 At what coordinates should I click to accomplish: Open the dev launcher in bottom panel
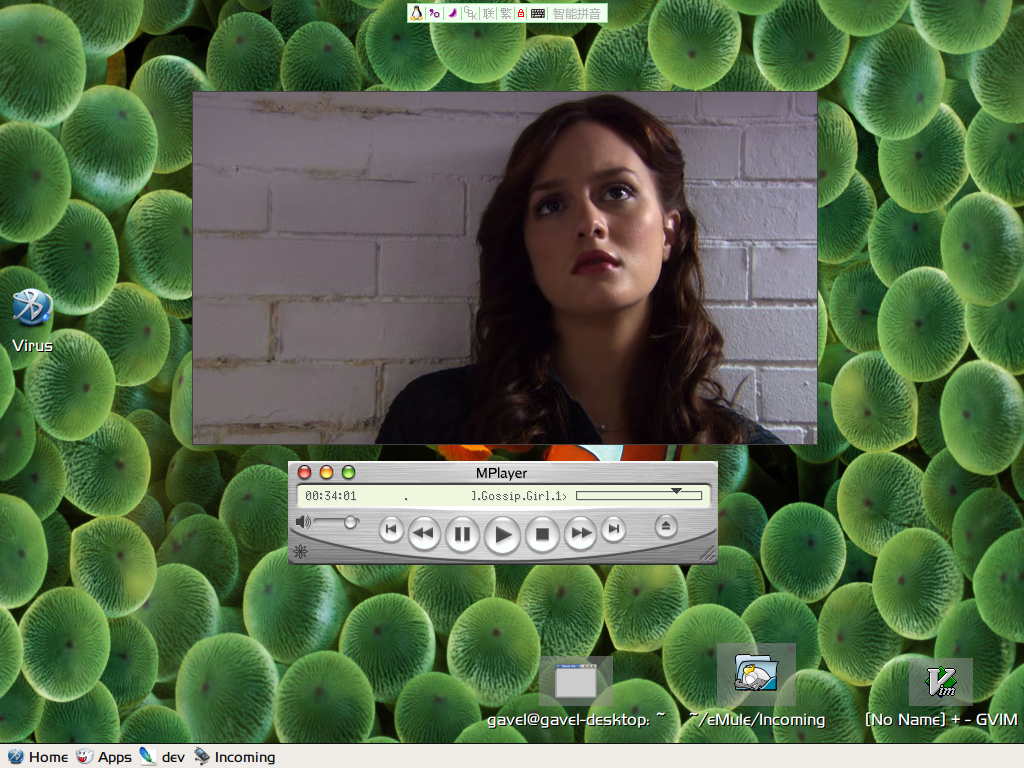pos(162,757)
